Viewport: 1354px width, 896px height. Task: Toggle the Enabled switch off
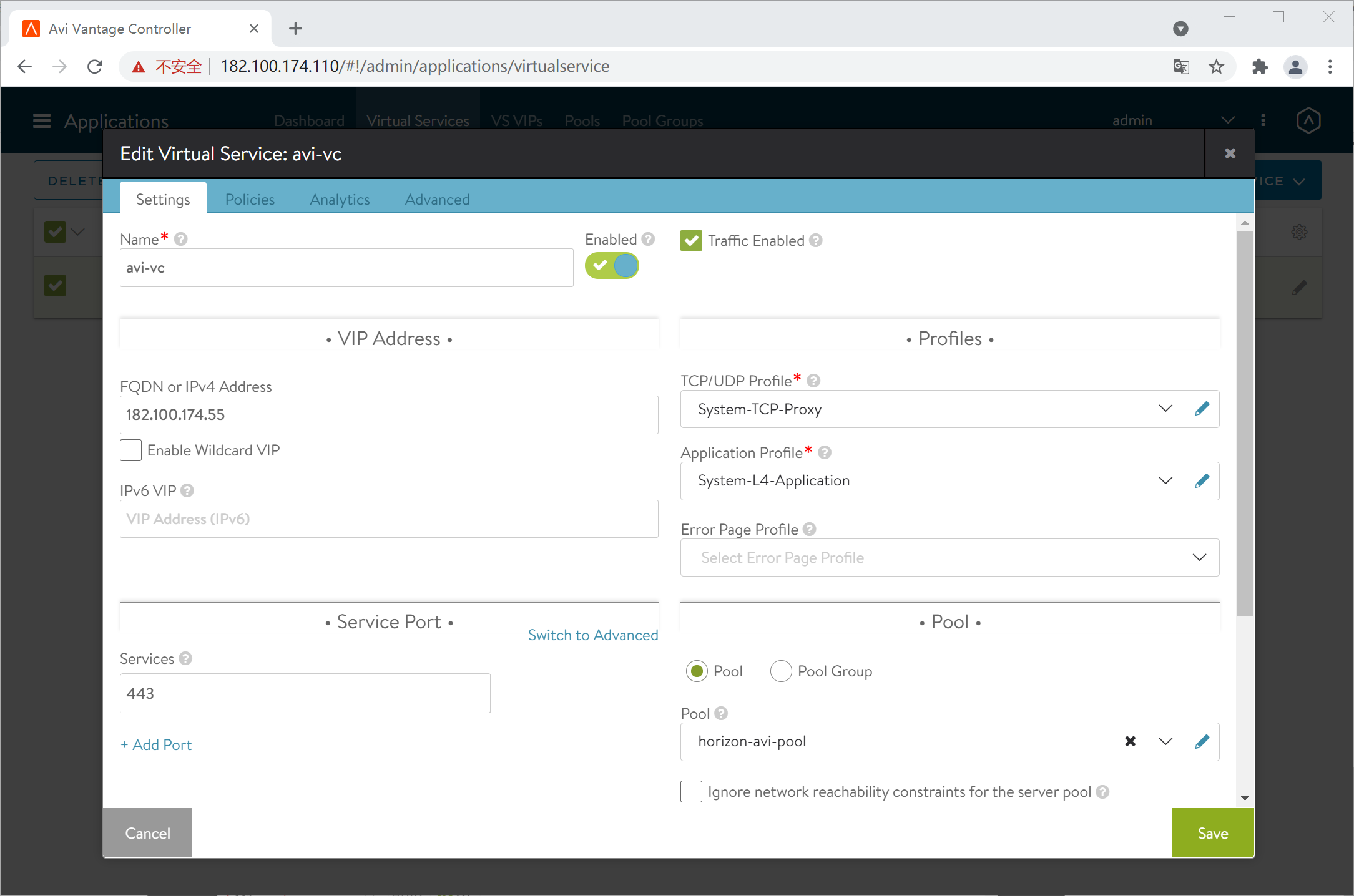pyautogui.click(x=612, y=266)
